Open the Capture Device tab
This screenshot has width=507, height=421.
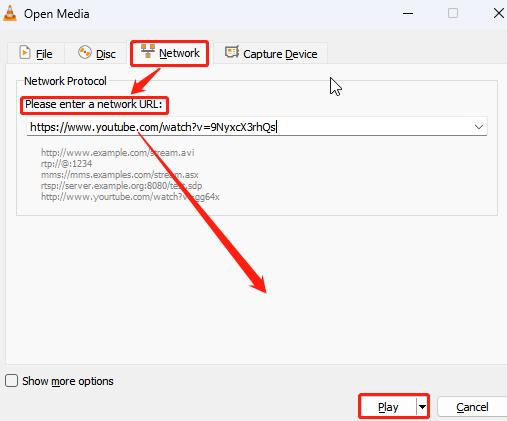click(x=271, y=53)
